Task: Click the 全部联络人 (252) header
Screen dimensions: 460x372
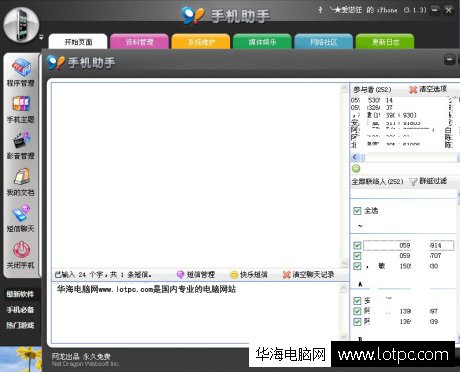Action: (x=377, y=182)
